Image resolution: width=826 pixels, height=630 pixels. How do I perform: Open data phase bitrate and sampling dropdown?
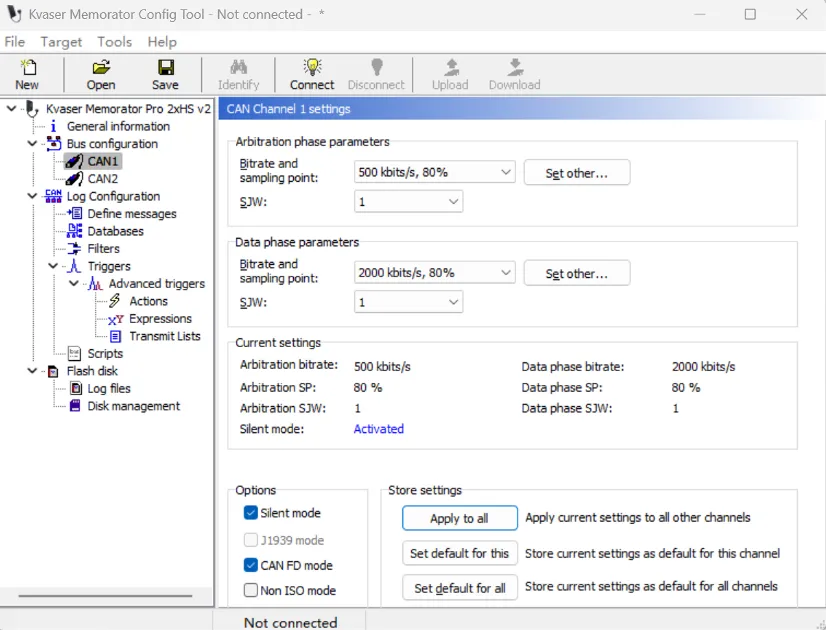(x=435, y=272)
